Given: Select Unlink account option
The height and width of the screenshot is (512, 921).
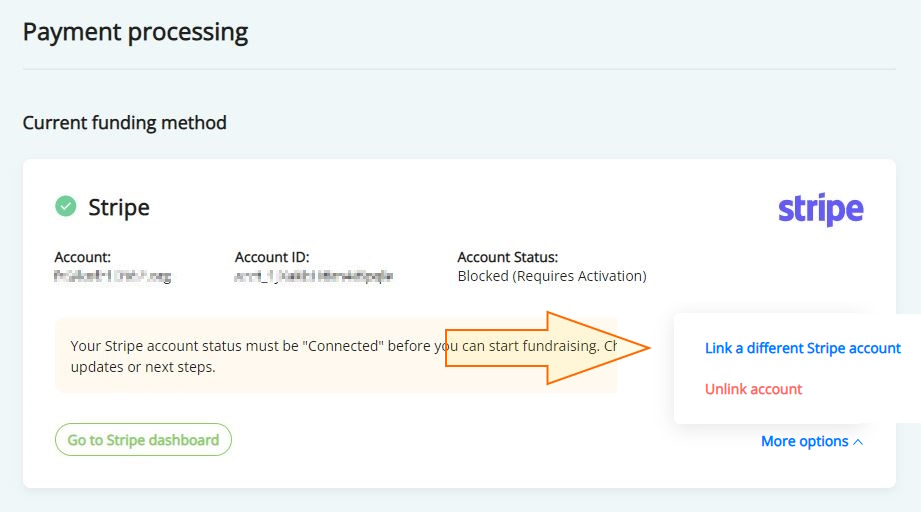Looking at the screenshot, I should [753, 389].
